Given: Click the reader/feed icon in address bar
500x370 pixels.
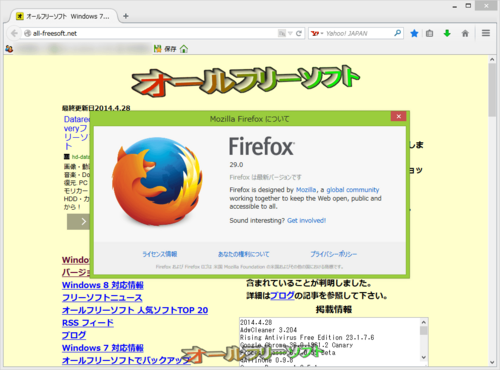Looking at the screenshot, I should pyautogui.click(x=282, y=33).
